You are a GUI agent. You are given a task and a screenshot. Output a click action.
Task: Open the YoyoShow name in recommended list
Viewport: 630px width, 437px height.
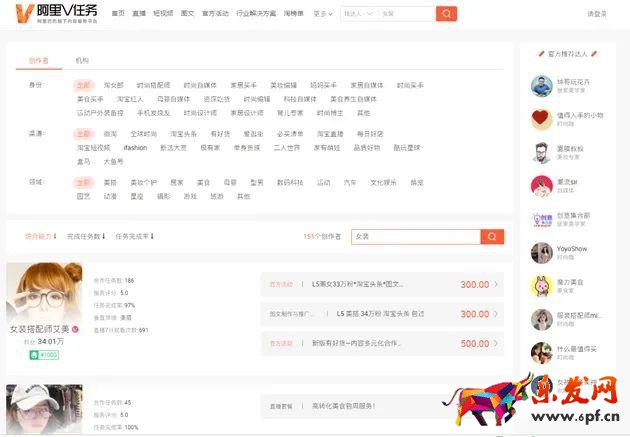coord(572,249)
